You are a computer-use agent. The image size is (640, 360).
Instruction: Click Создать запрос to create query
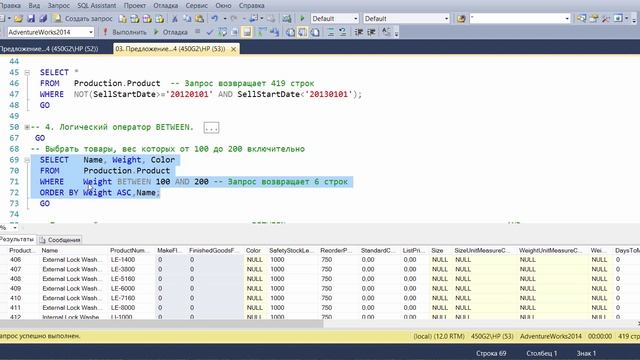click(83, 19)
